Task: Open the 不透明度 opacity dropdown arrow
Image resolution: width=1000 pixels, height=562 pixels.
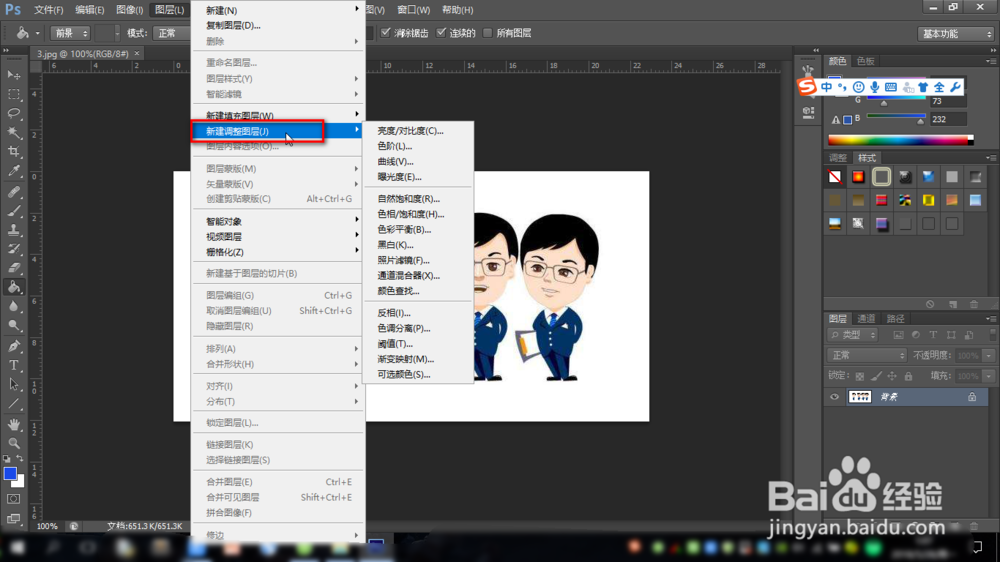Action: (x=989, y=355)
